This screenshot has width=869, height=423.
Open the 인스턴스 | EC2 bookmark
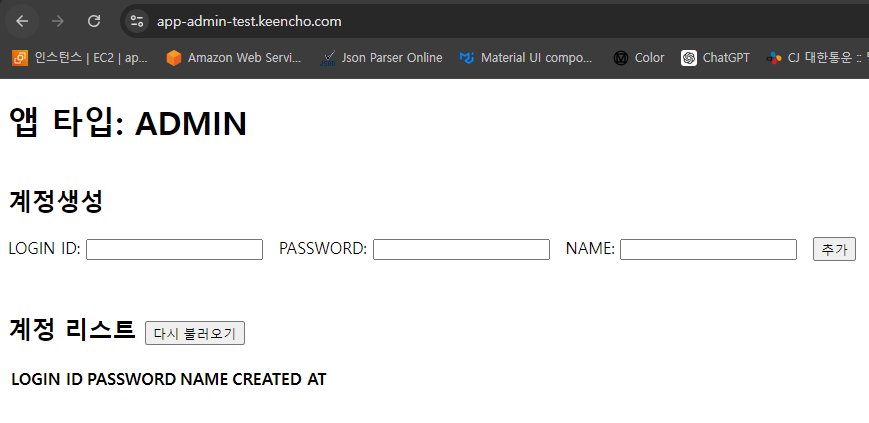tap(80, 58)
